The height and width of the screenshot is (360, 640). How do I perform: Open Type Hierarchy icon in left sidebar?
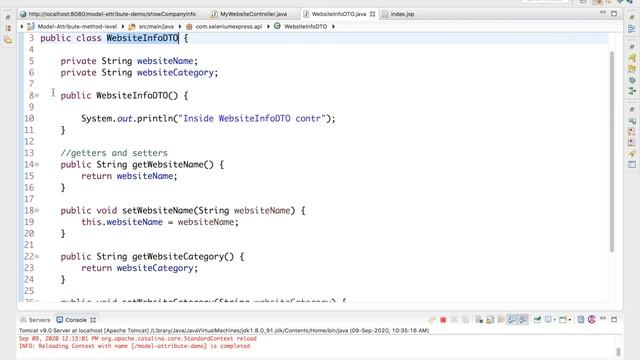tap(8, 29)
